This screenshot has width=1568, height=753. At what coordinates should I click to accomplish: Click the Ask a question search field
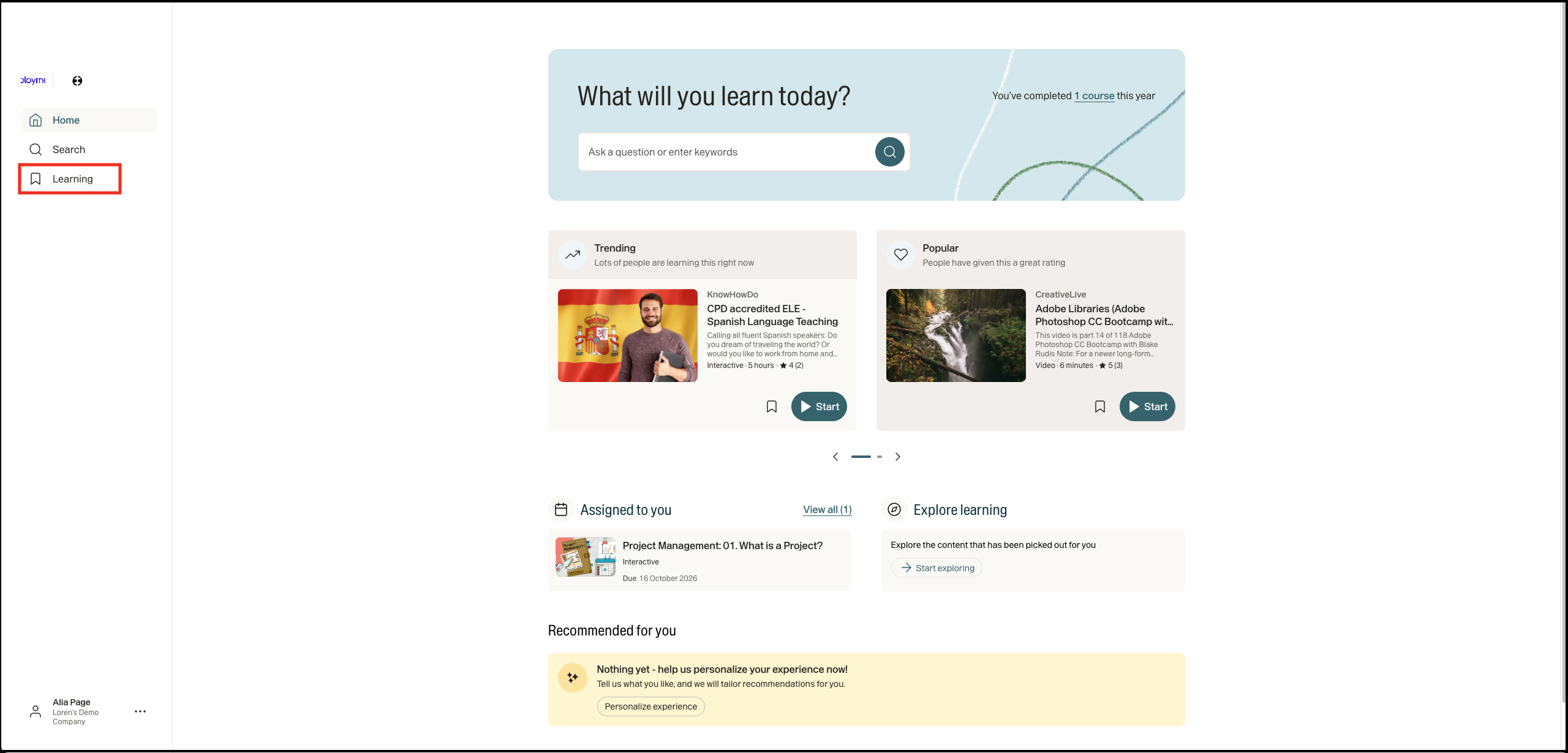pyautogui.click(x=726, y=152)
